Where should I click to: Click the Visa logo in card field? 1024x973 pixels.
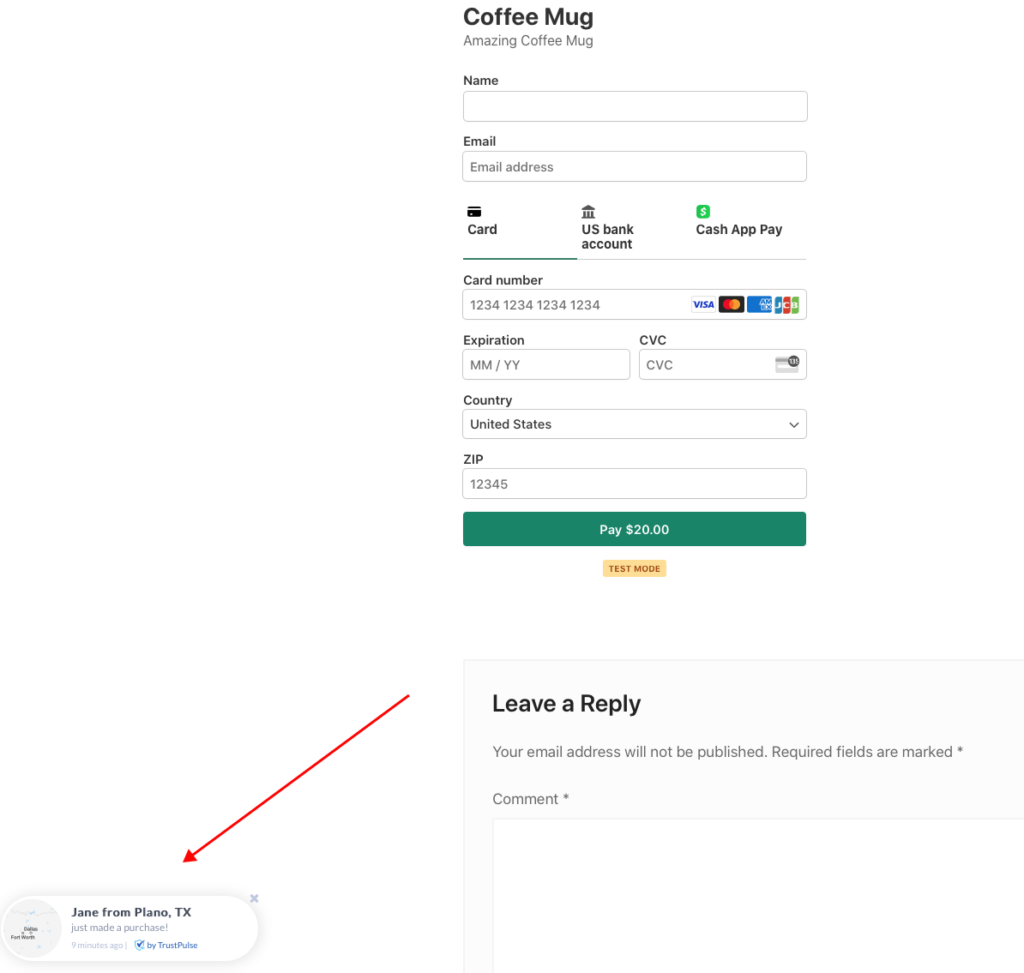tap(703, 305)
